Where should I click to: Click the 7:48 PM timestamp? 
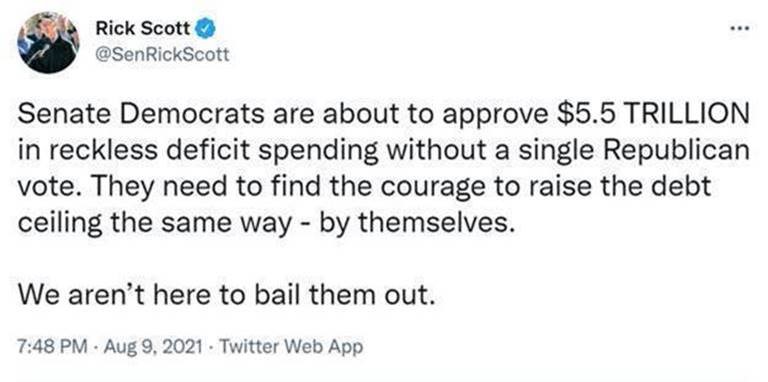54,347
